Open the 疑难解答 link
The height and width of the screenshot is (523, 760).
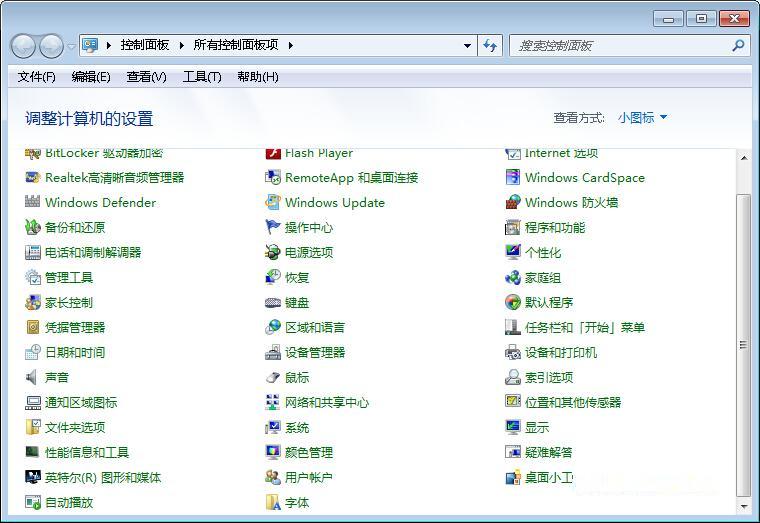pyautogui.click(x=549, y=453)
